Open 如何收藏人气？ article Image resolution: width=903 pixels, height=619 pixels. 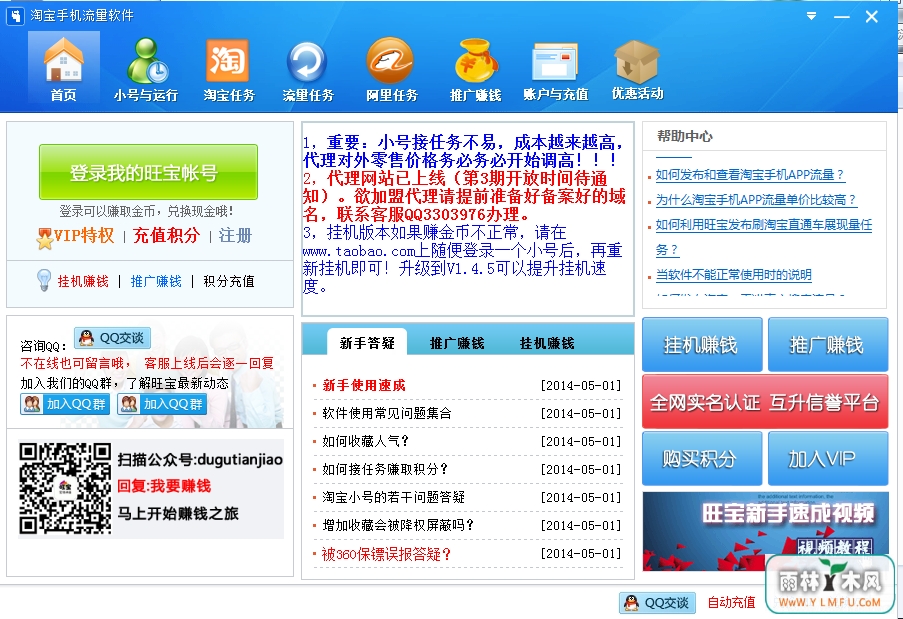pos(365,441)
